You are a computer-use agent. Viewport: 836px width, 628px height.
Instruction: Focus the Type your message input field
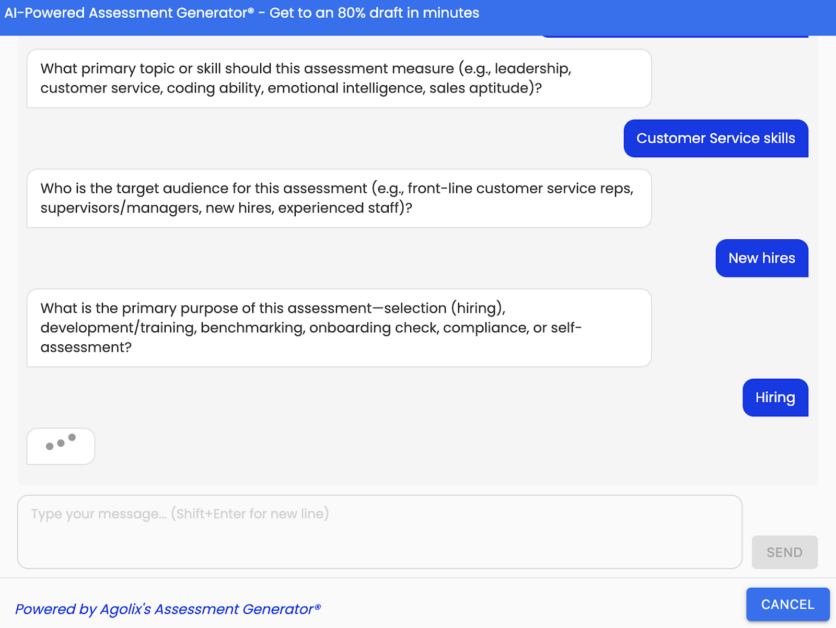pos(380,532)
